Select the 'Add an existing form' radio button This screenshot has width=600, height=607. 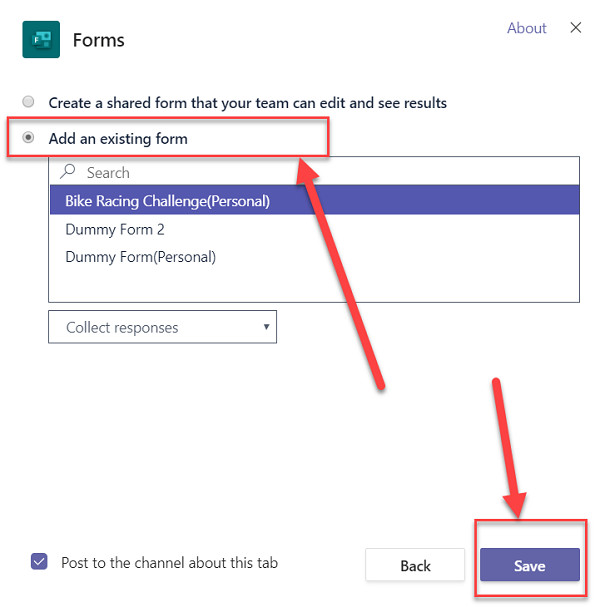tap(28, 137)
